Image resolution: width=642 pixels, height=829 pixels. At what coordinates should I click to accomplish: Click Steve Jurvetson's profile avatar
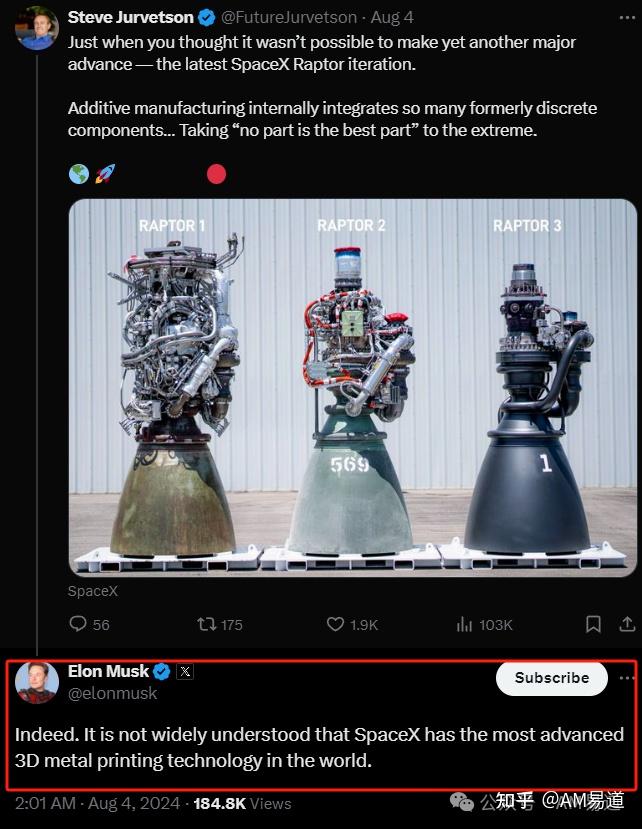[x=36, y=28]
